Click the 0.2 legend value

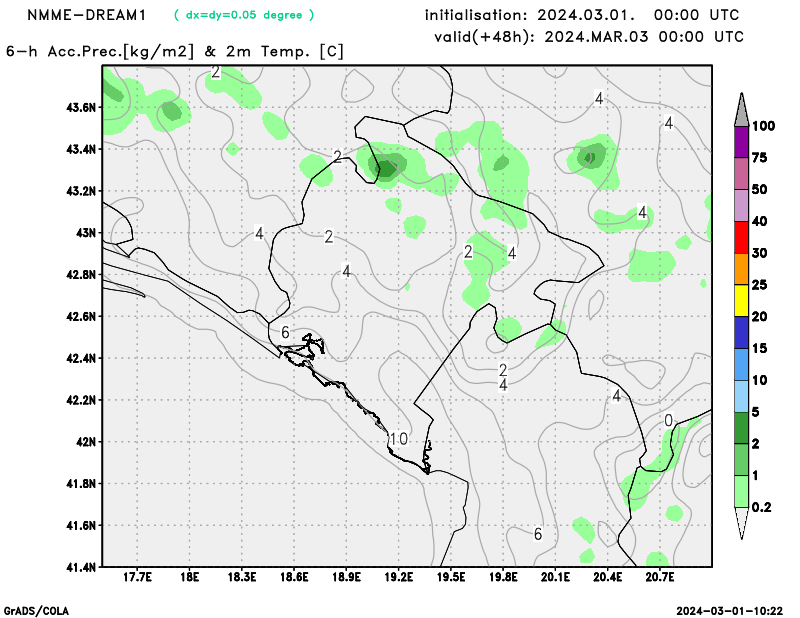(761, 507)
